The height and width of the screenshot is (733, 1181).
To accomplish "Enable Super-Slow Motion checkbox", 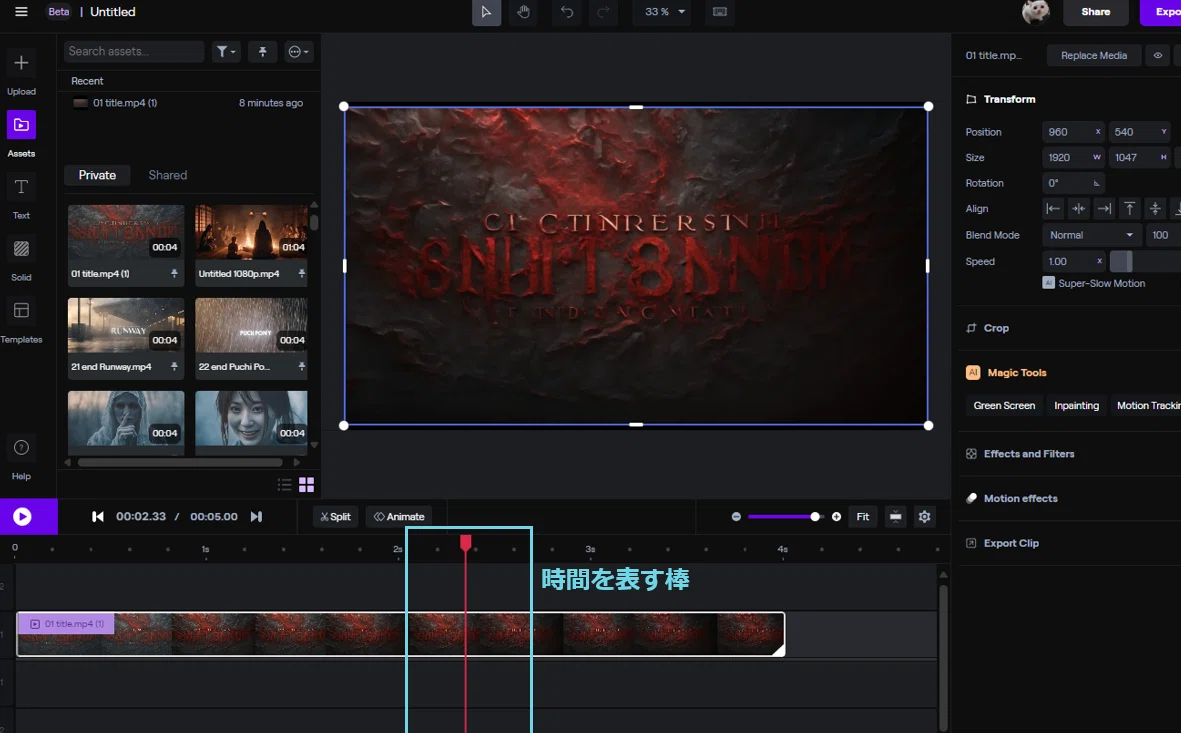I will 1048,283.
